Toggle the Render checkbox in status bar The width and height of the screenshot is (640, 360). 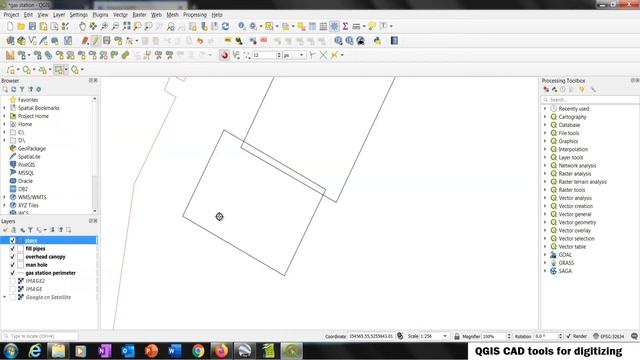pyautogui.click(x=568, y=336)
